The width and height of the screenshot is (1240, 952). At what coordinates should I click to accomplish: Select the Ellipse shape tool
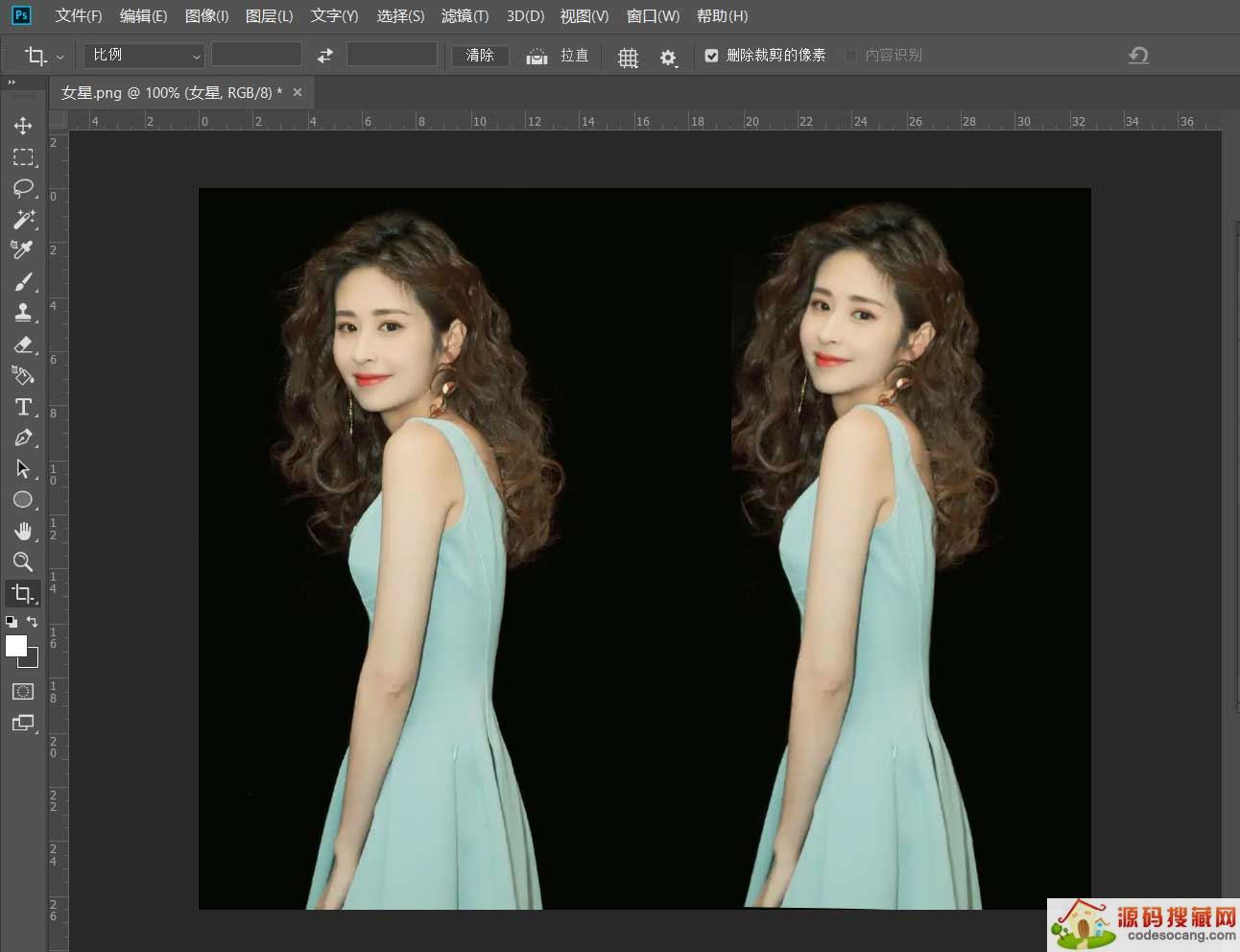[23, 500]
